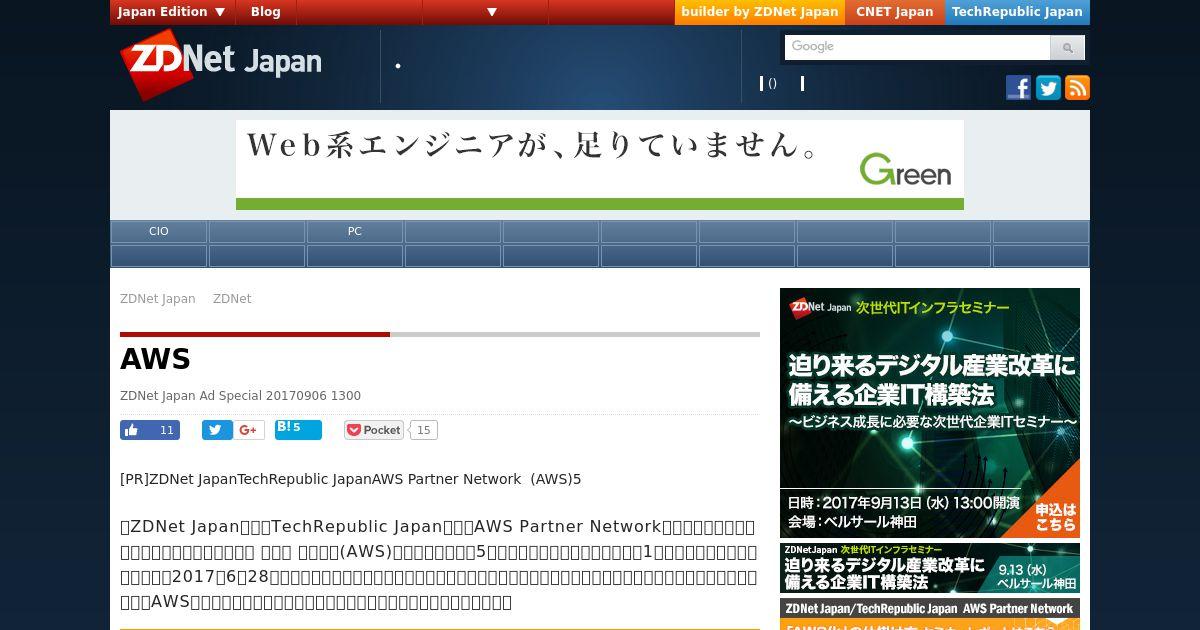
Task: Click the Pocket count showing 15
Action: tap(424, 430)
